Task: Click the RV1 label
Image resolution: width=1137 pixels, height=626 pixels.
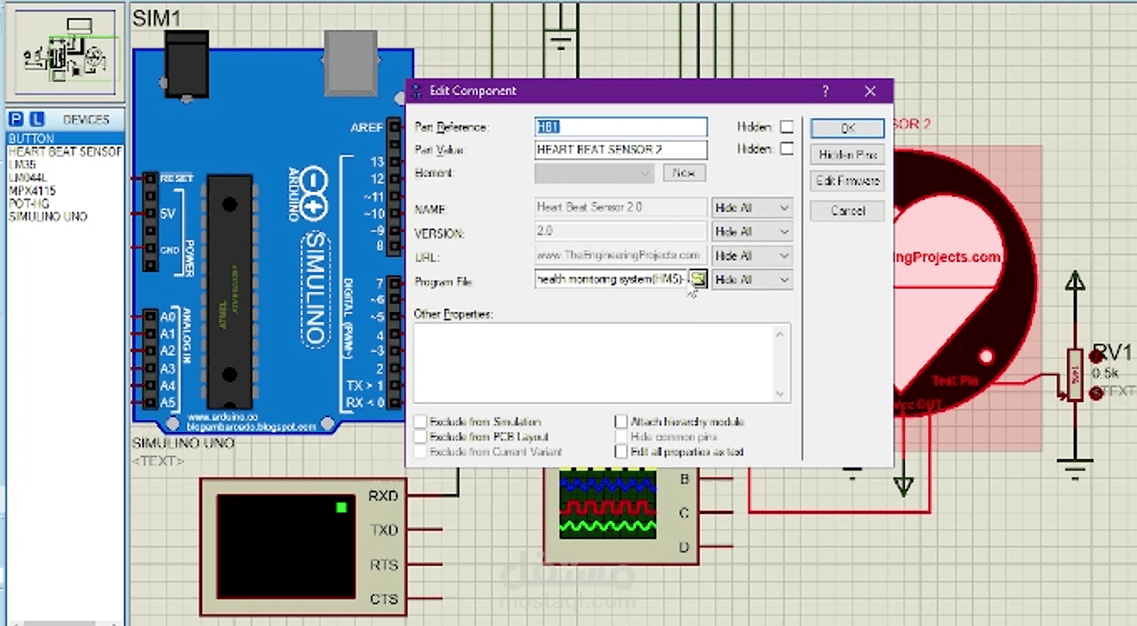Action: (1112, 353)
